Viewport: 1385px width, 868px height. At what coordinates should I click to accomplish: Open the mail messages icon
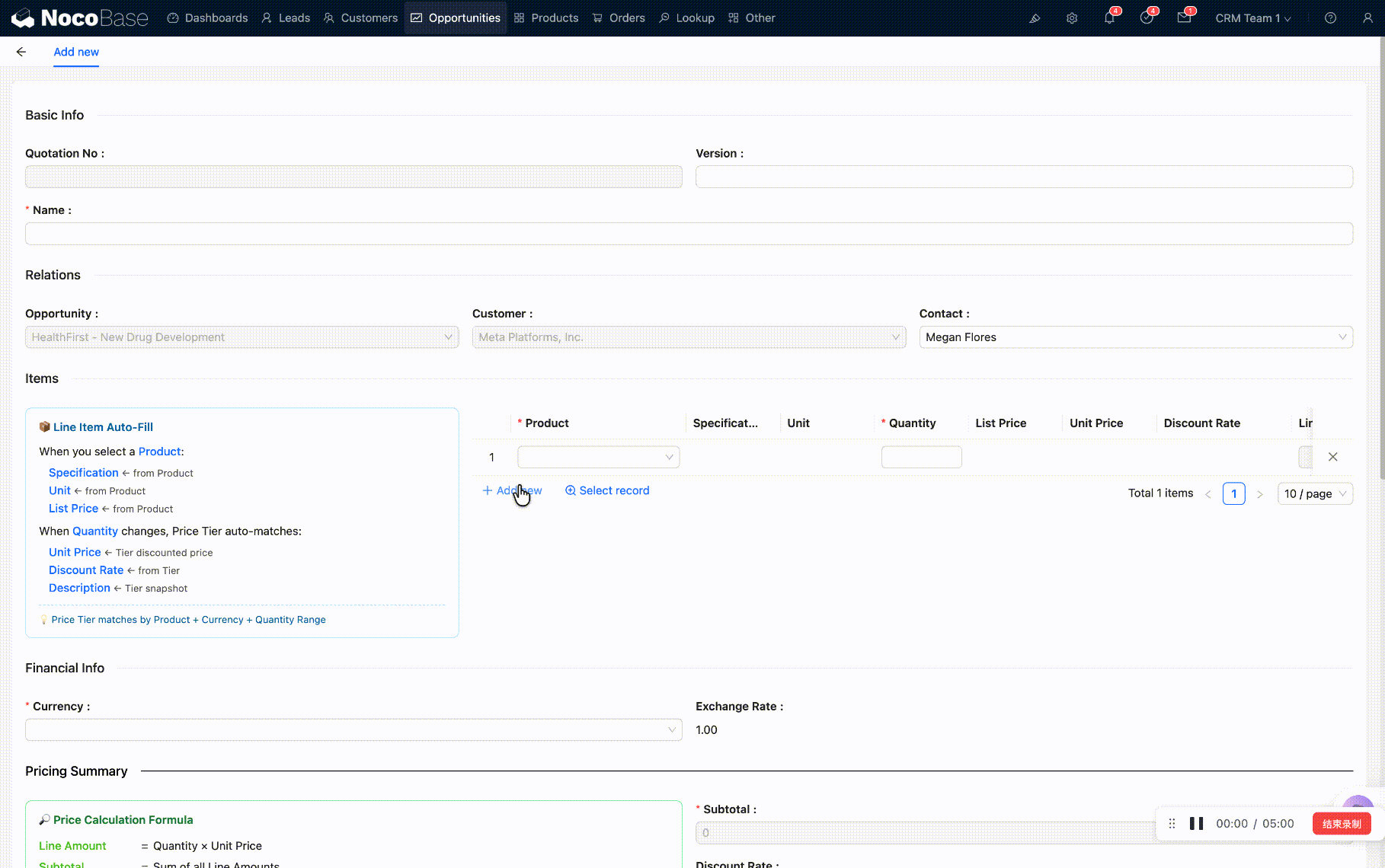click(x=1184, y=18)
